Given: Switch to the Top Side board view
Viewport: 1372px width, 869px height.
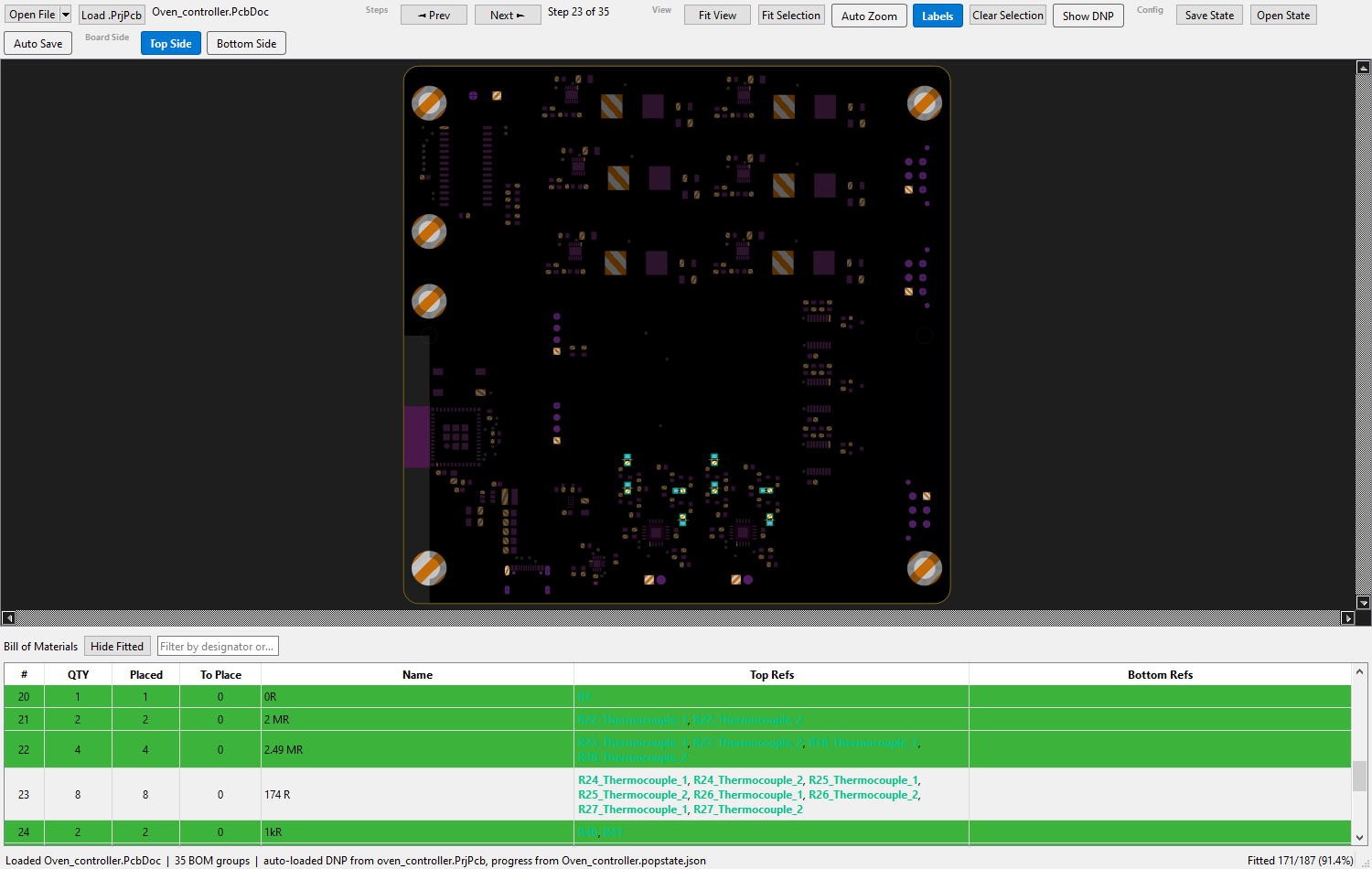Looking at the screenshot, I should pyautogui.click(x=171, y=43).
